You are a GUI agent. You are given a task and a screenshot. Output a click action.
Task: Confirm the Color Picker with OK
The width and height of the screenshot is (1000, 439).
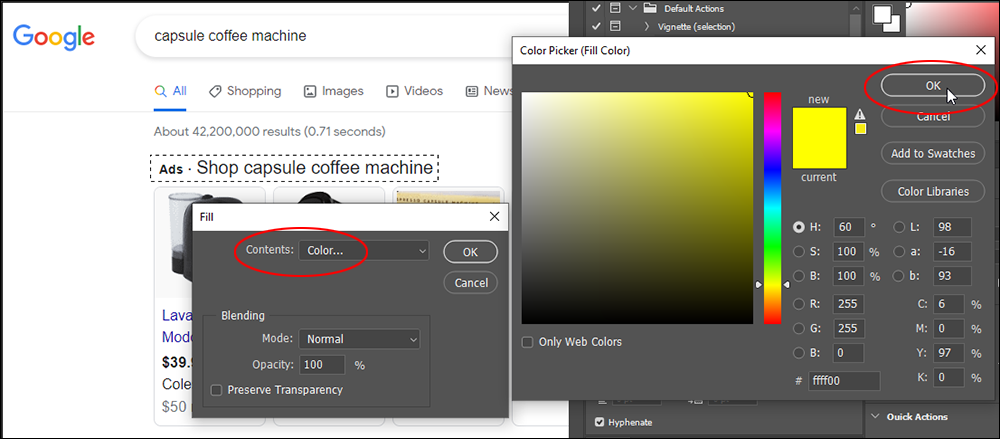933,86
